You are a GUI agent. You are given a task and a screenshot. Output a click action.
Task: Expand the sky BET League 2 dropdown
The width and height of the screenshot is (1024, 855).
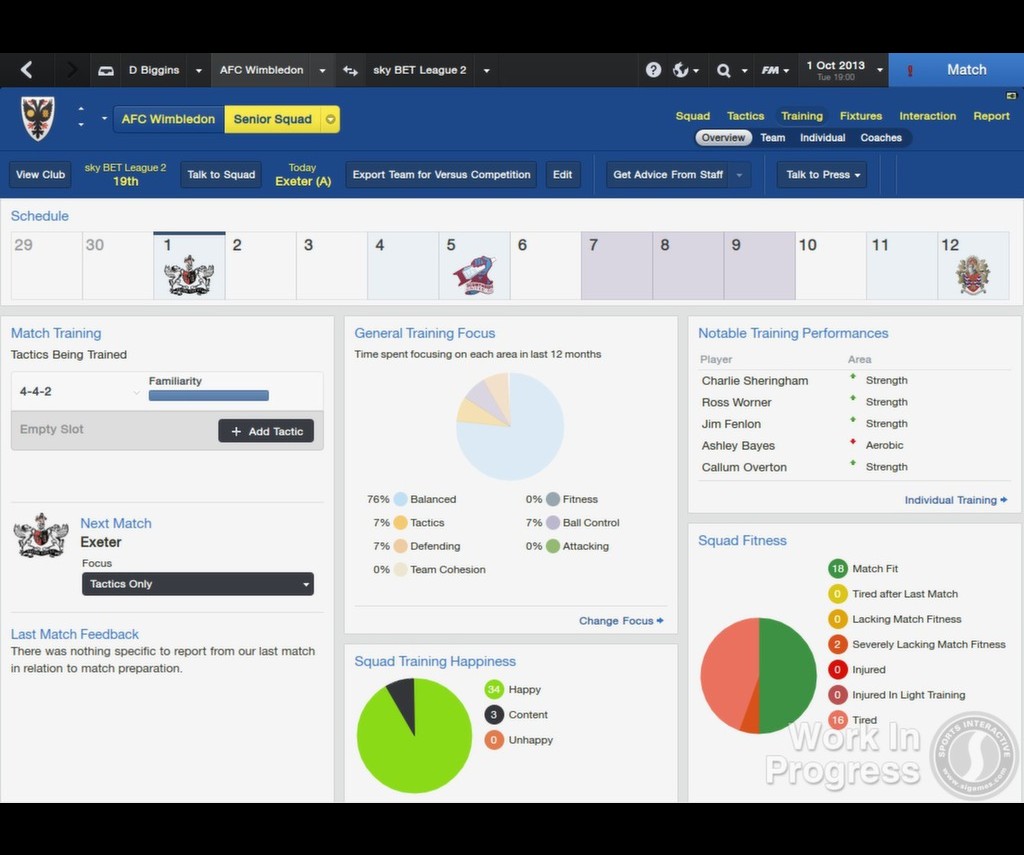coord(487,71)
